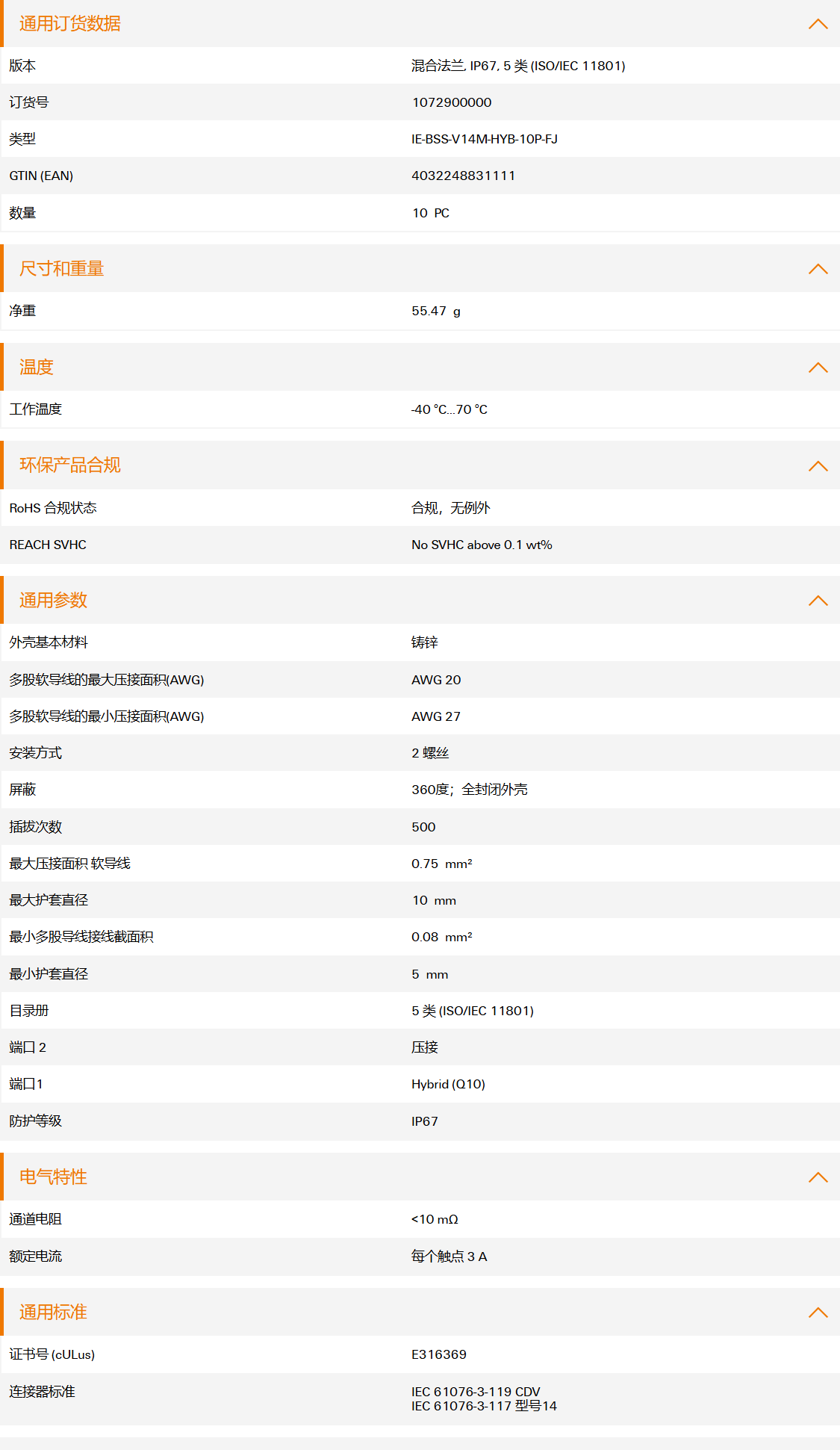Collapse the 温度 section chevron
The image size is (840, 1450).
pos(818,368)
